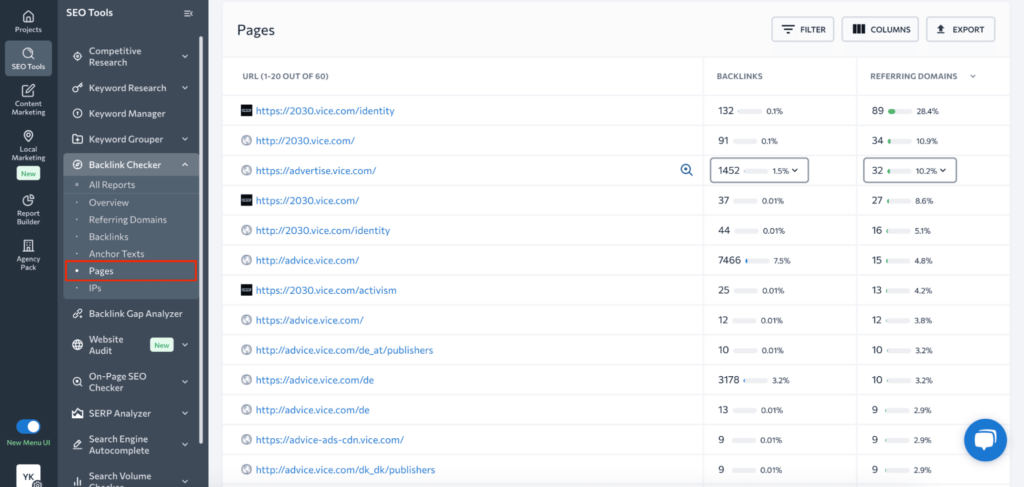
Task: Open Projects from the left rail
Action: (x=28, y=21)
